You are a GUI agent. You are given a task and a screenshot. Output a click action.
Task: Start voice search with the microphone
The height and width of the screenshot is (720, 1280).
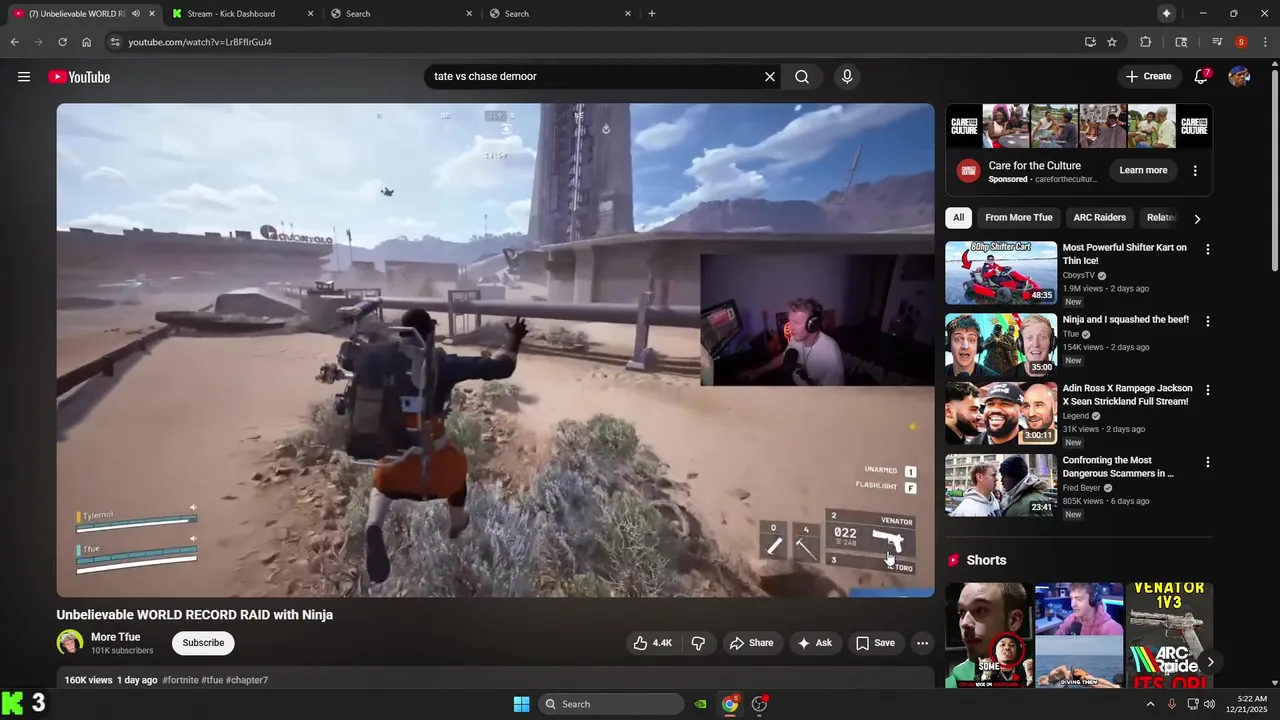[x=847, y=77]
